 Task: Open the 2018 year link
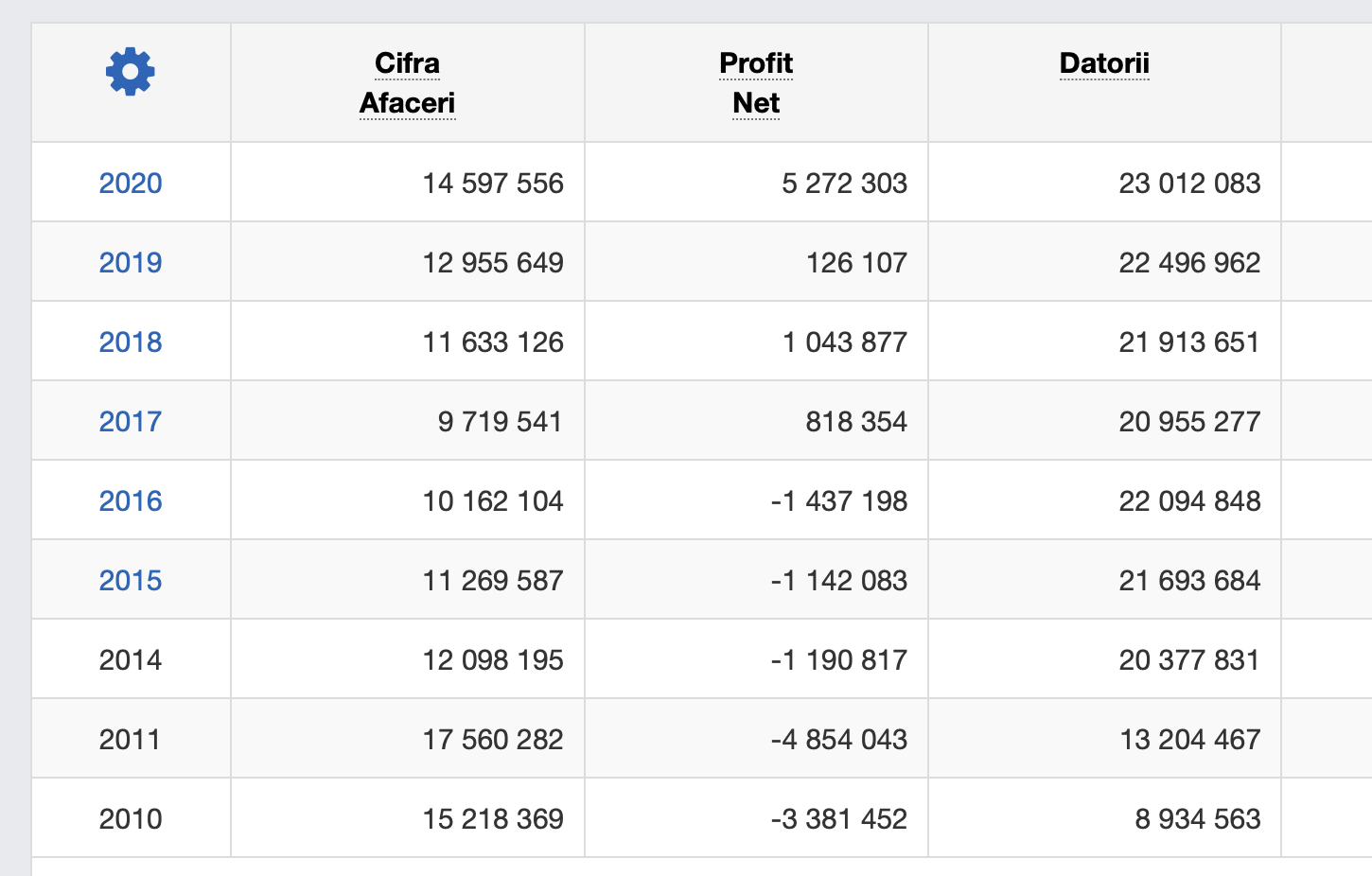[131, 342]
